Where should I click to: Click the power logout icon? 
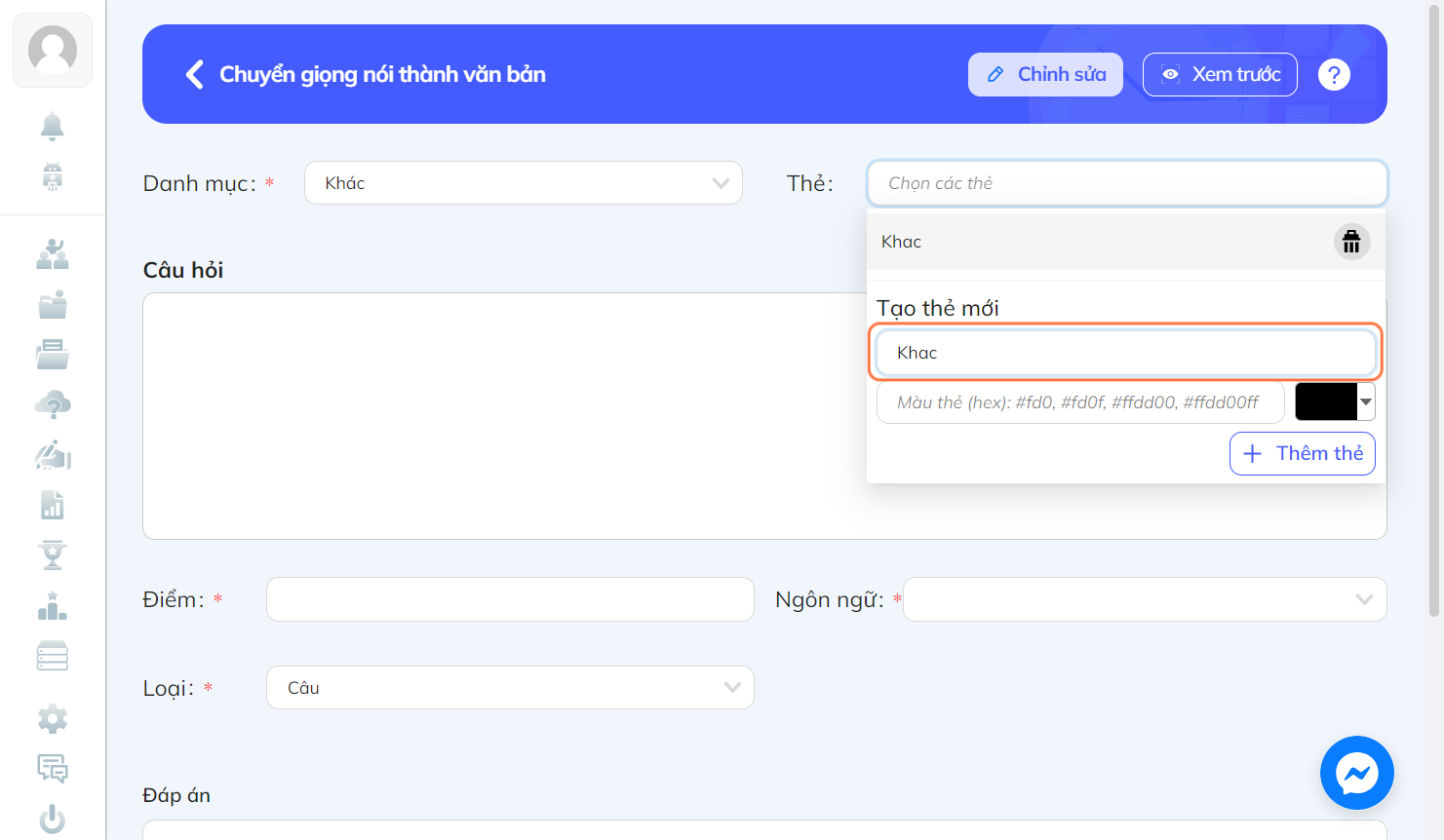(x=53, y=819)
